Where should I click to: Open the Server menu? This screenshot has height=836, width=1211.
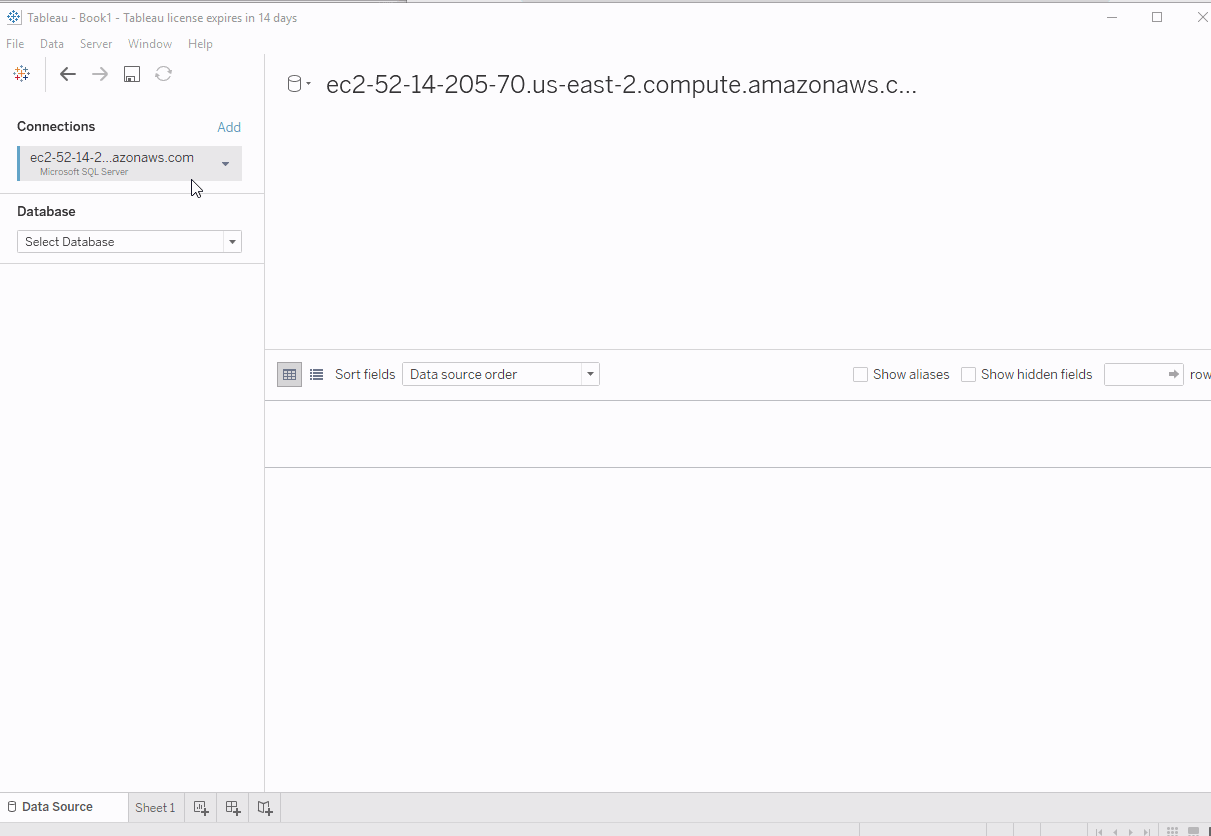96,44
